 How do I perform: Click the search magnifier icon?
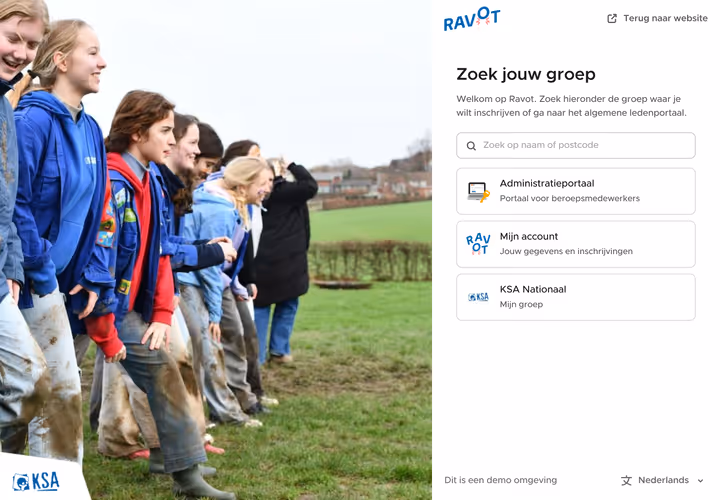[x=471, y=146]
